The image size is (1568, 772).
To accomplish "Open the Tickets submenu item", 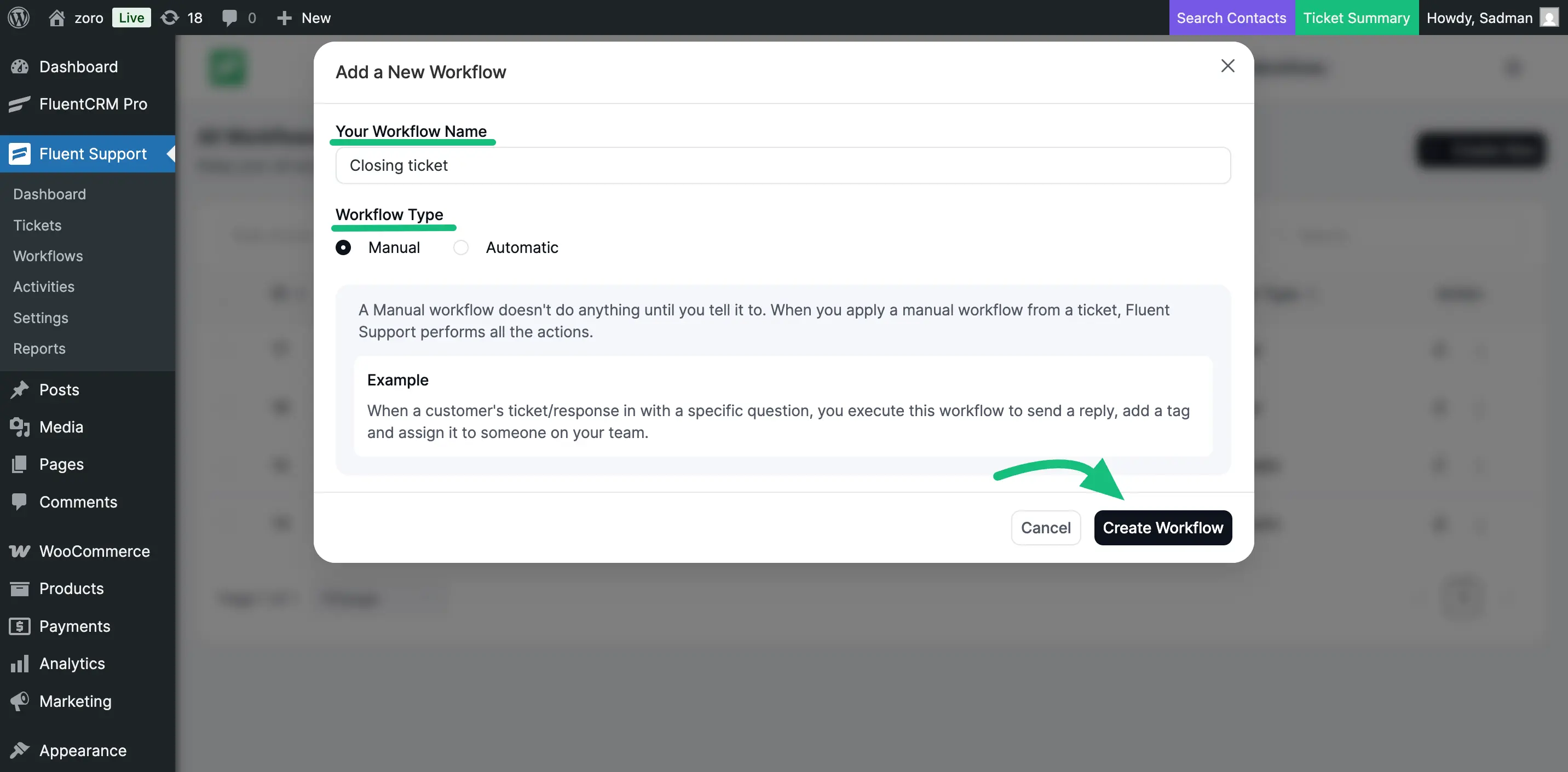I will coord(37,224).
